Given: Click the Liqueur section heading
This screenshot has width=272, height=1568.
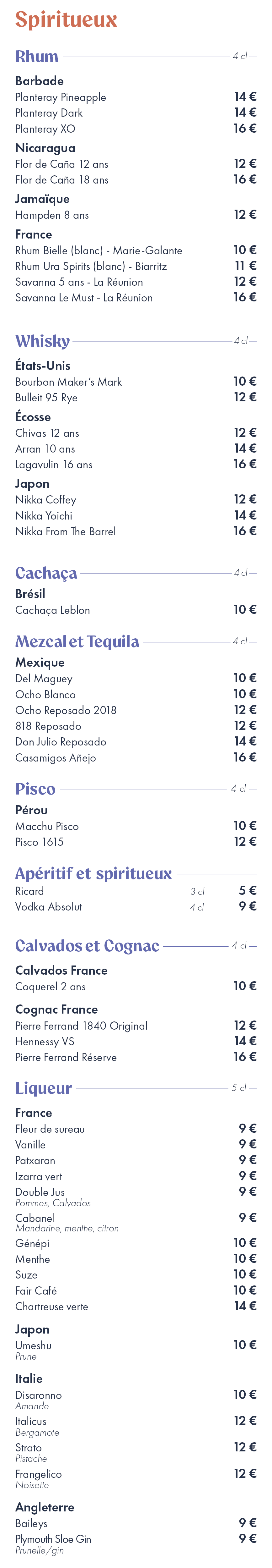Looking at the screenshot, I should (44, 1088).
